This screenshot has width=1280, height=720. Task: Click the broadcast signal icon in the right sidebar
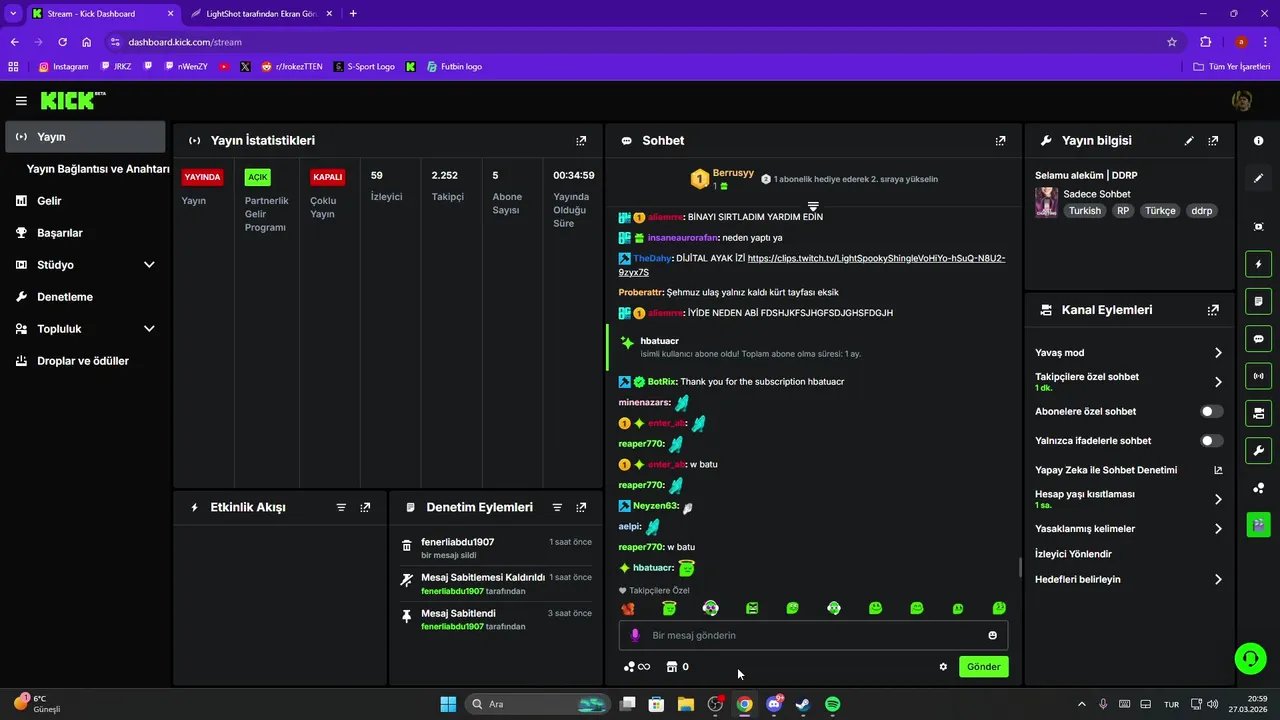pos(1258,376)
